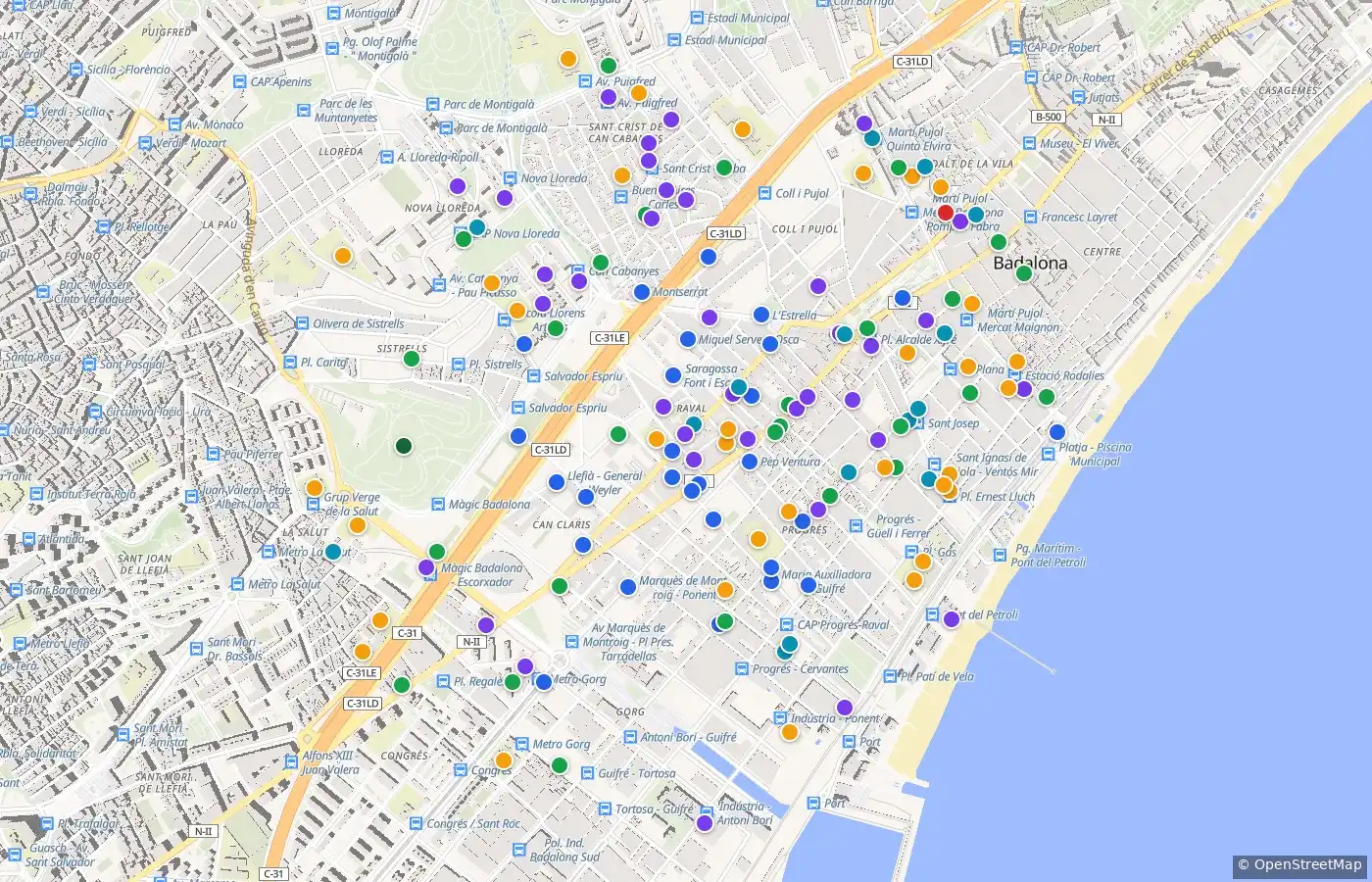Select the Guifré - Tortosa bus stop icon

tap(588, 773)
